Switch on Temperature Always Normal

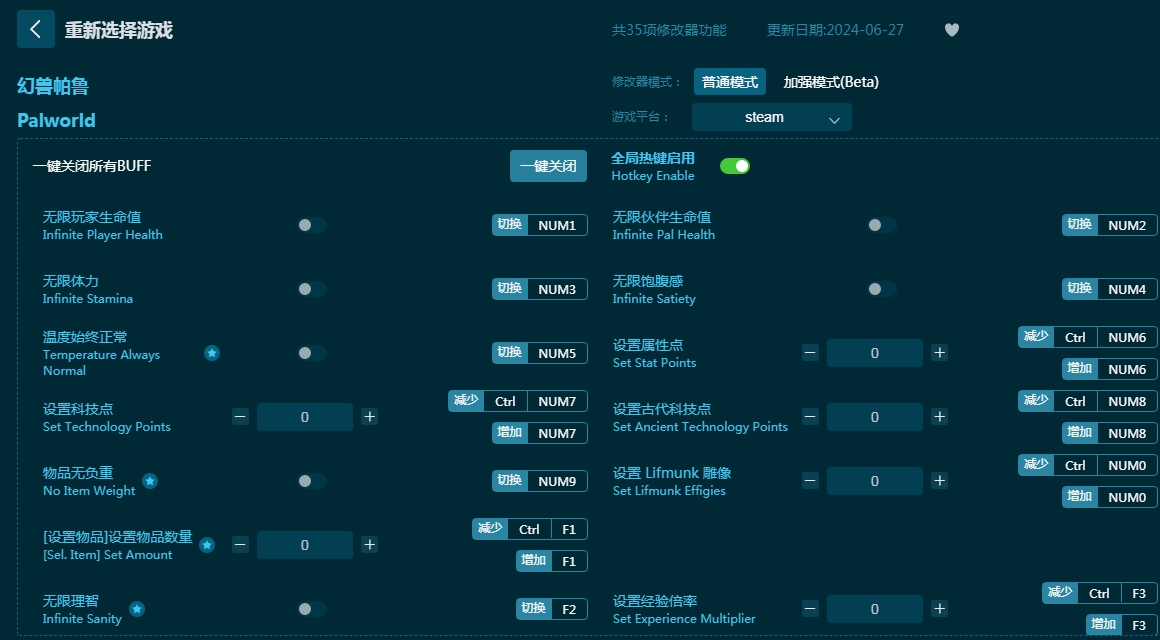pyautogui.click(x=311, y=353)
